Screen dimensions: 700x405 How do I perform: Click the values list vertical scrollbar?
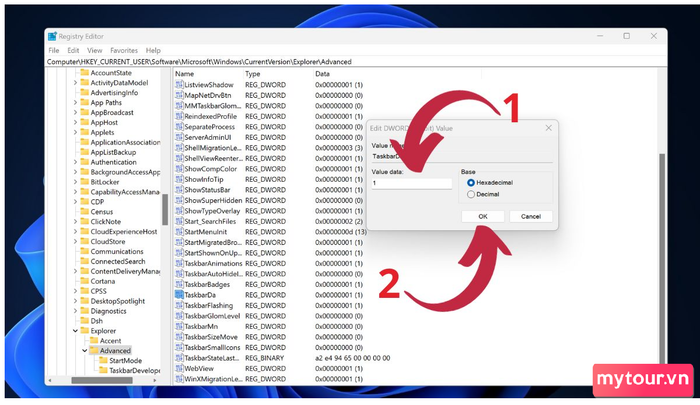click(662, 257)
